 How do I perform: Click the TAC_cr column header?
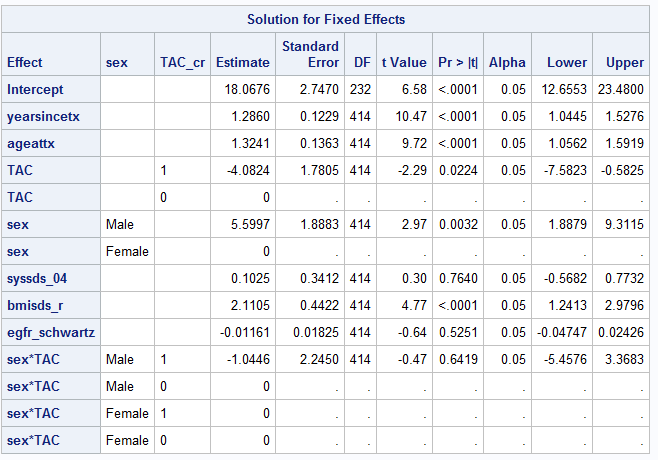(x=183, y=63)
